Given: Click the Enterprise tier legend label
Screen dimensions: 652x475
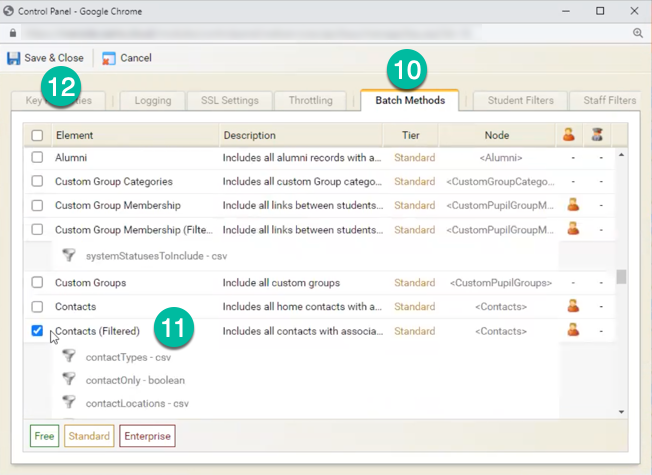Looking at the screenshot, I should click(147, 436).
